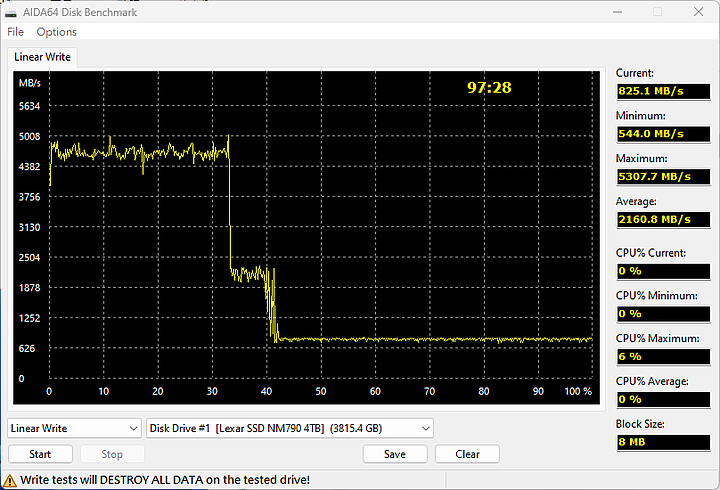Click the Current speed value field

coord(664,91)
